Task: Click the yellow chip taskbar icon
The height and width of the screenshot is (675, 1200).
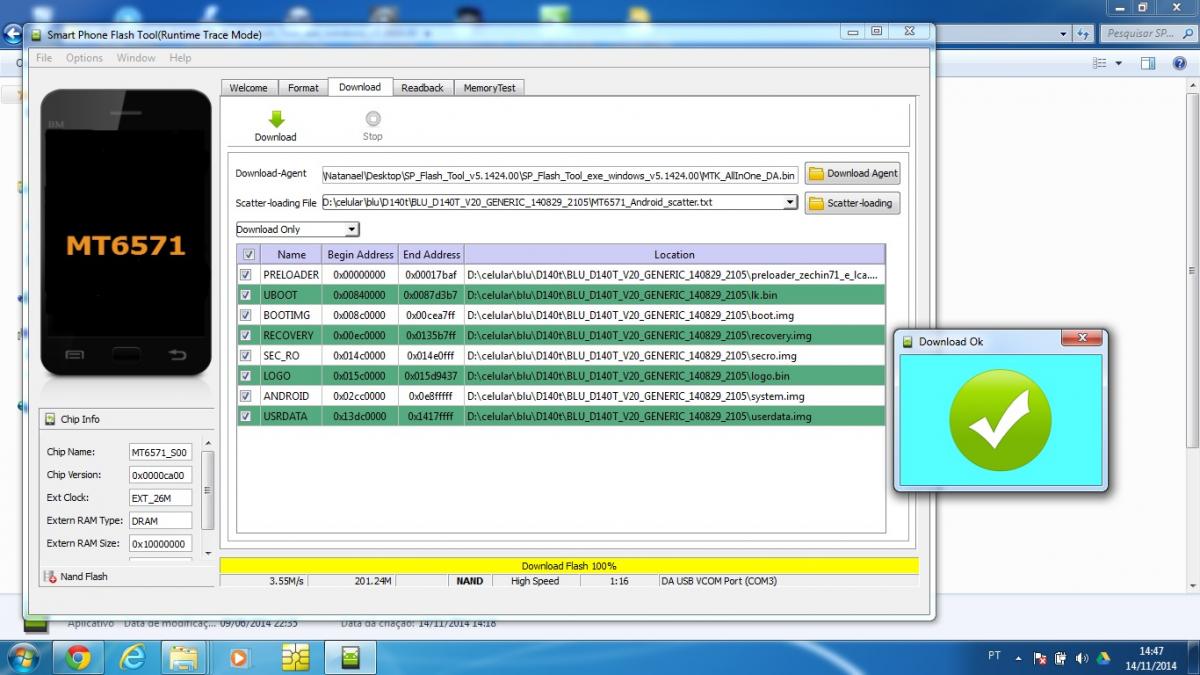Action: [295, 657]
